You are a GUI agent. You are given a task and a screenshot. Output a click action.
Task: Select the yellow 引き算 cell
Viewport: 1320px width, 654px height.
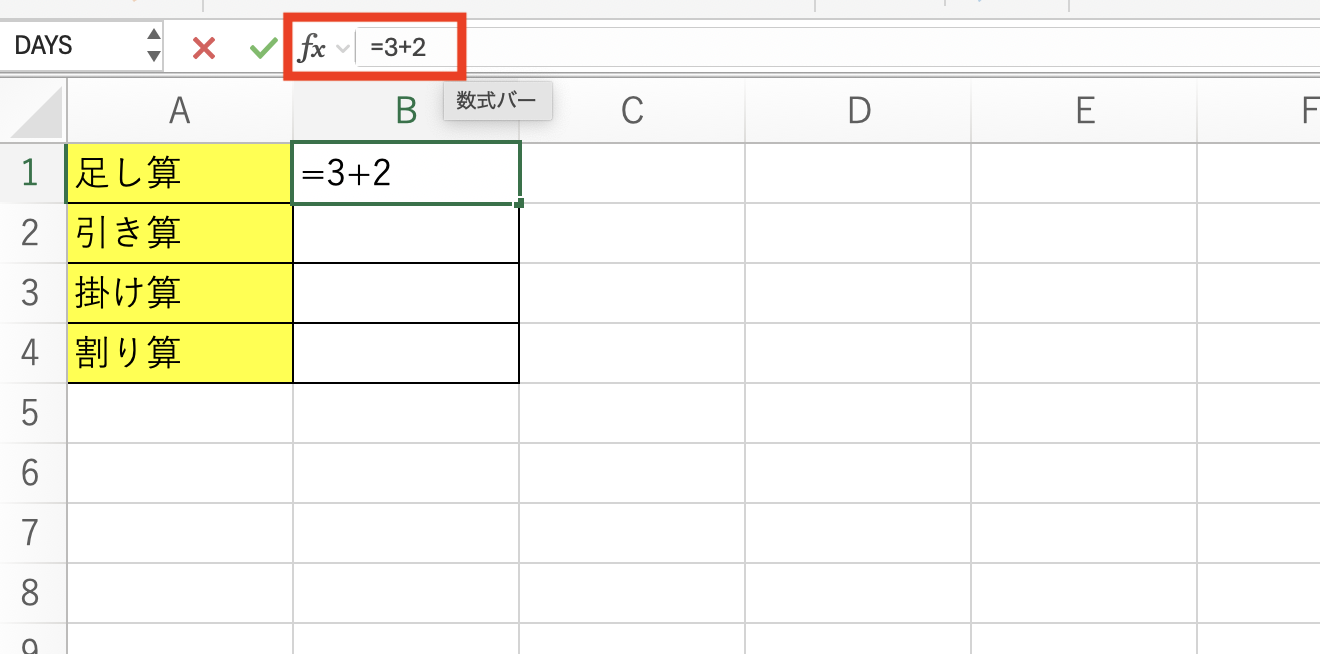[178, 232]
